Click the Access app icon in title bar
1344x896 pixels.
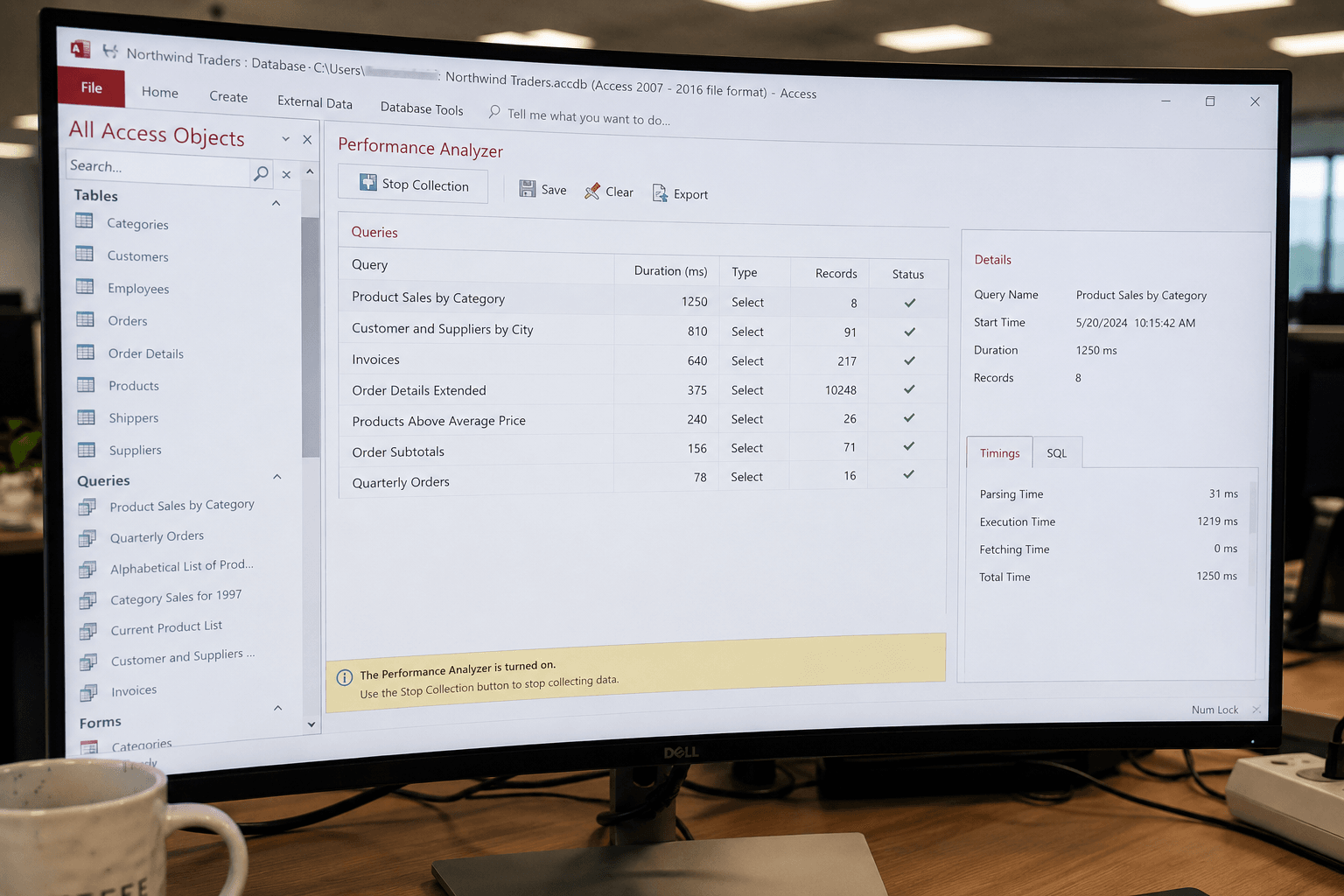click(x=80, y=49)
